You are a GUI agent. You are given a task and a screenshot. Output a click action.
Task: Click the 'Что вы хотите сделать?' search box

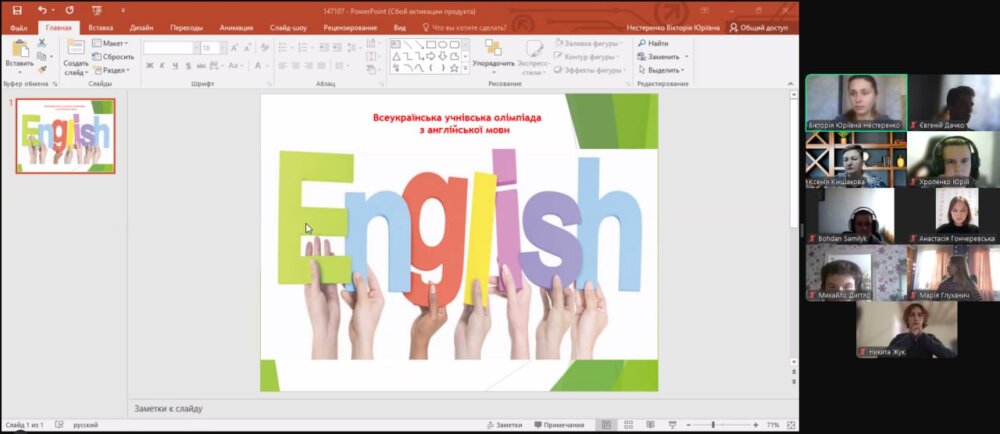(465, 28)
